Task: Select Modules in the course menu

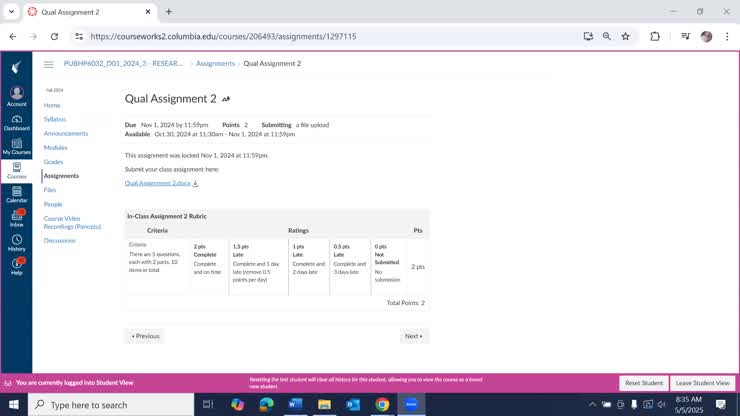Action: (x=56, y=147)
